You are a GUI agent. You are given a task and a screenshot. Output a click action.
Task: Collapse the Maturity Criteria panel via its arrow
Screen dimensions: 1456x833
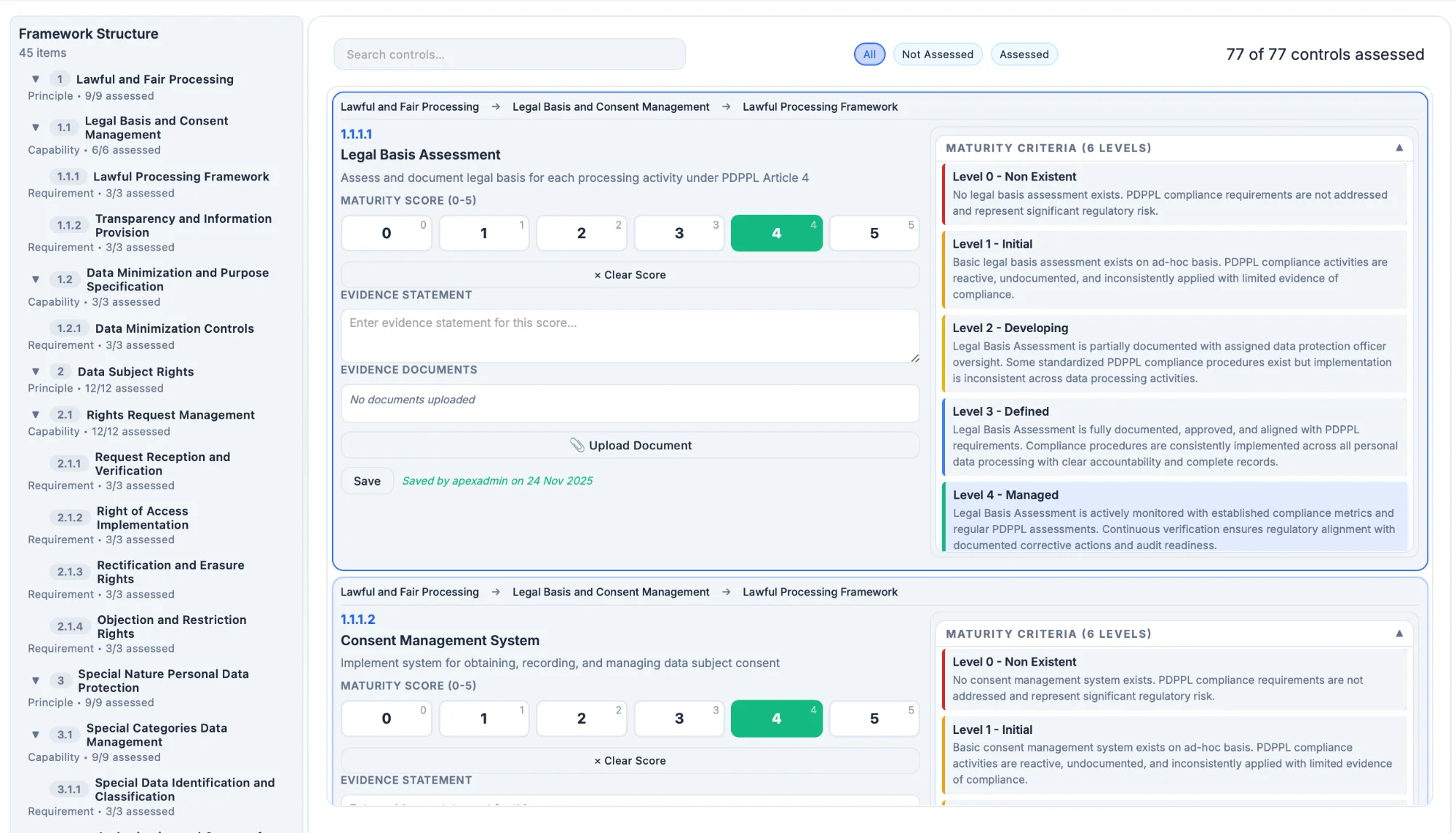pyautogui.click(x=1399, y=147)
